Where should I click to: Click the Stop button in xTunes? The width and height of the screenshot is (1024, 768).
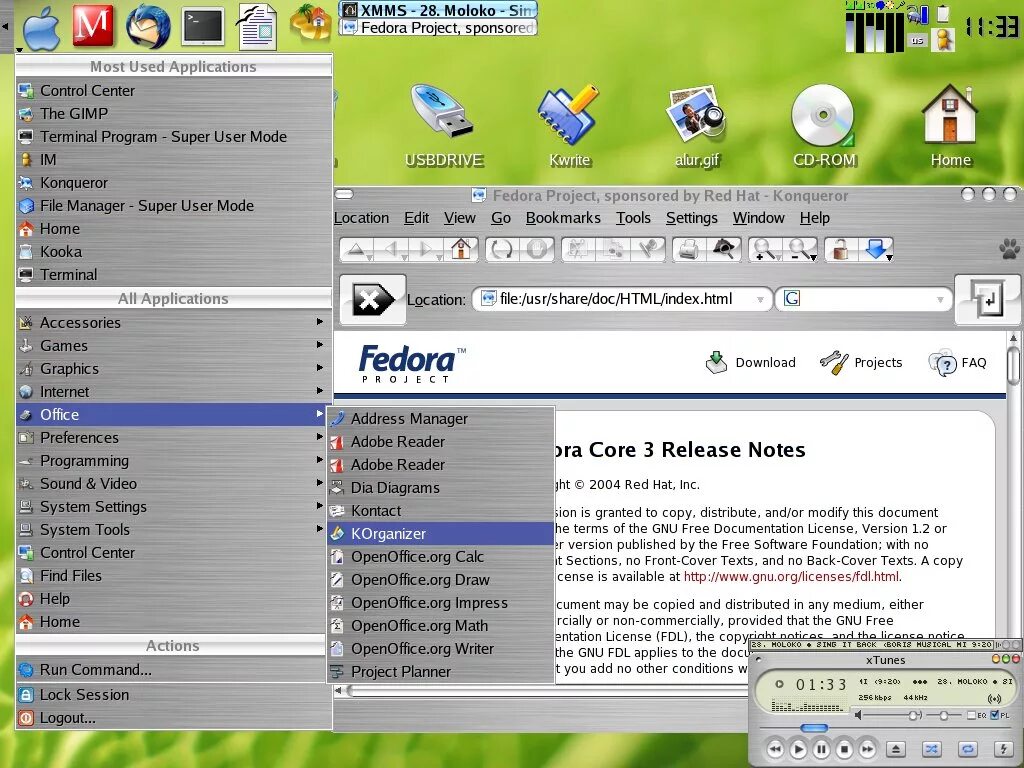(x=844, y=749)
